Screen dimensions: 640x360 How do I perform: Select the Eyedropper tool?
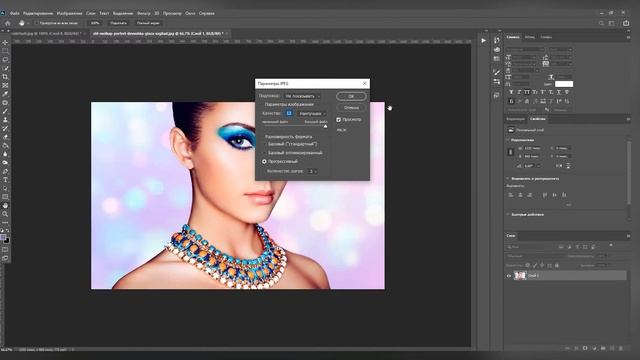tap(5, 94)
